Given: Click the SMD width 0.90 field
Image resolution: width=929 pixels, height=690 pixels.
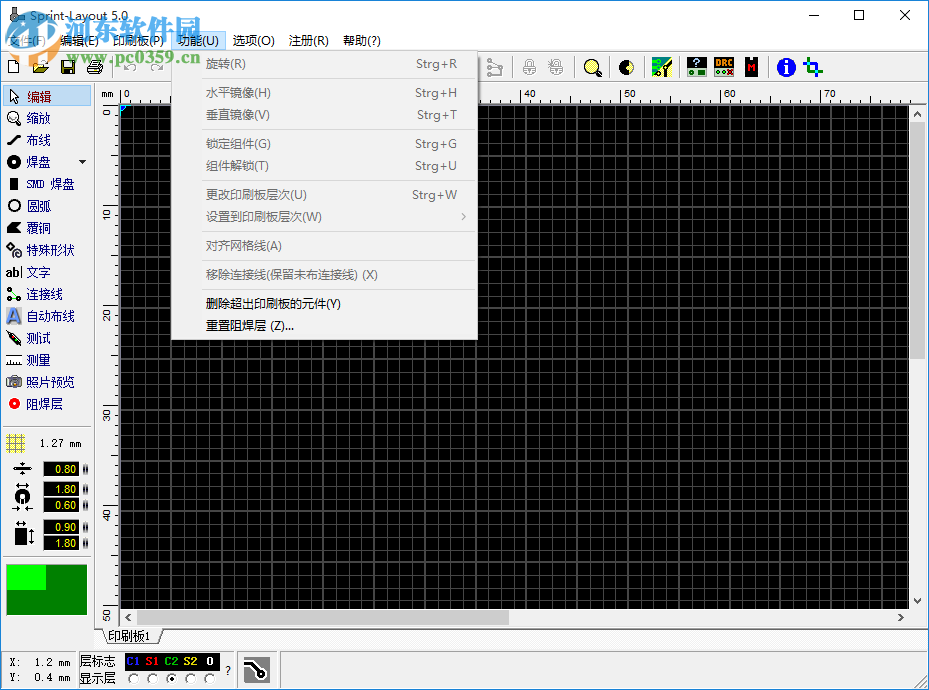Looking at the screenshot, I should [61, 527].
